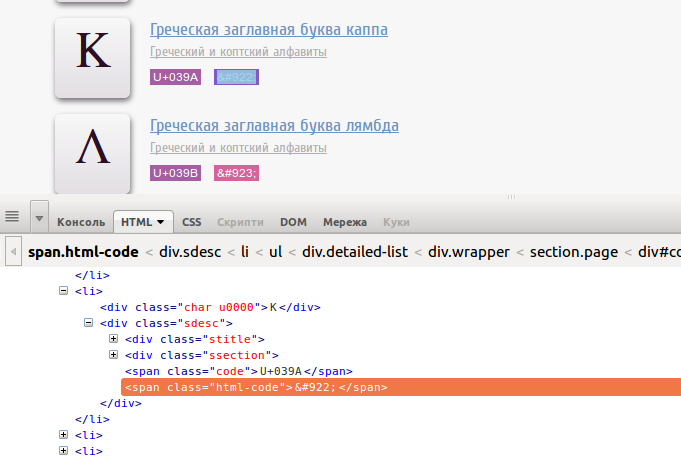Select ul in the breadcrumb path

275,252
